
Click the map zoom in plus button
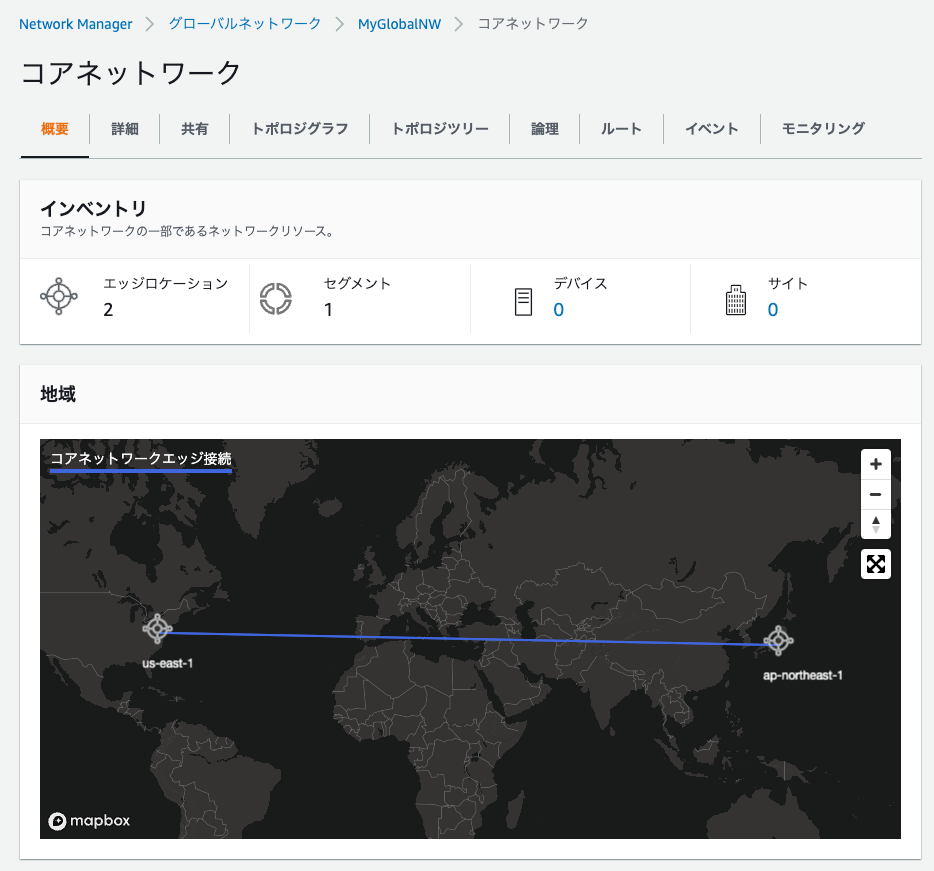(876, 465)
